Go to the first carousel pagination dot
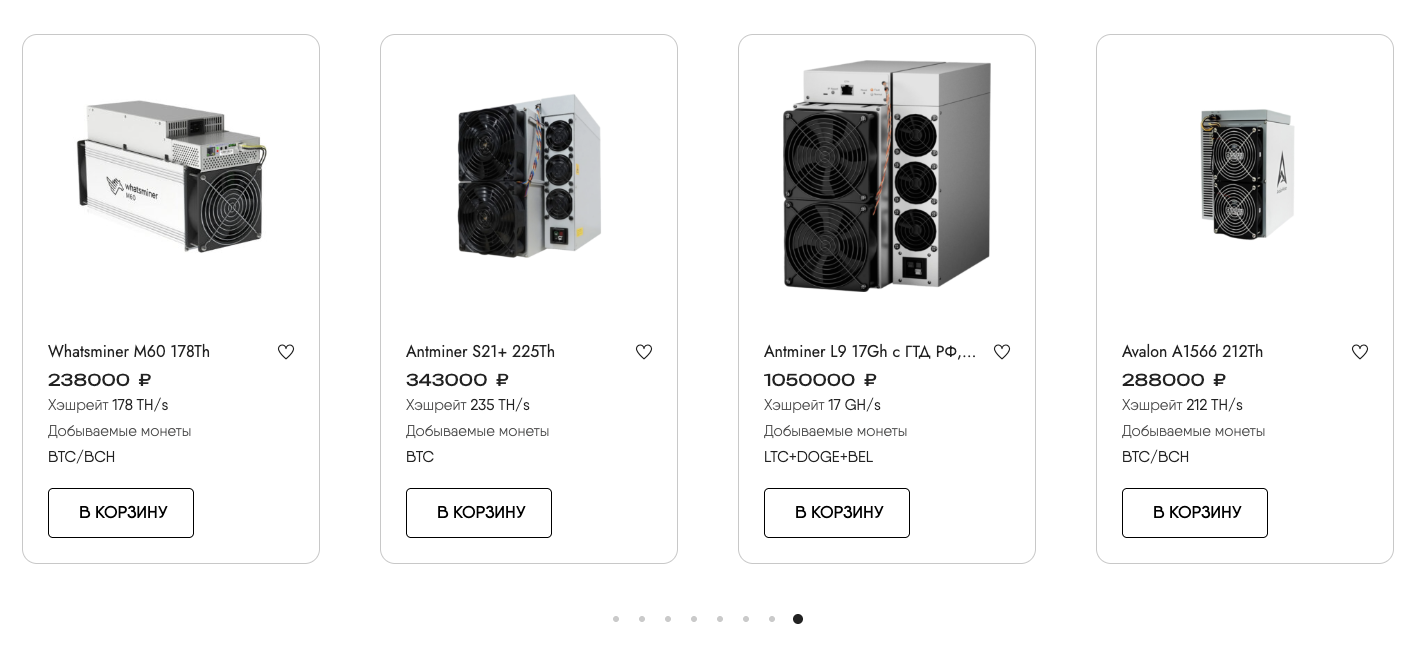The width and height of the screenshot is (1419, 661). [x=616, y=619]
